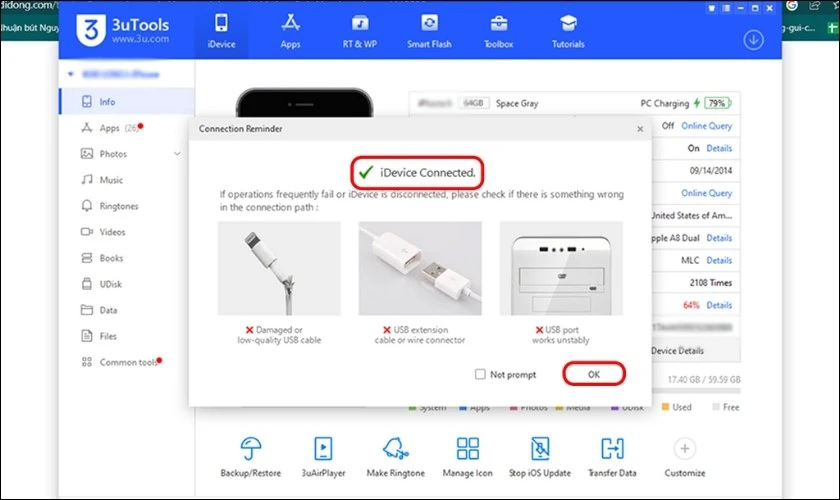Open the Stop iOS Update tool
The width and height of the screenshot is (840, 500).
539,457
